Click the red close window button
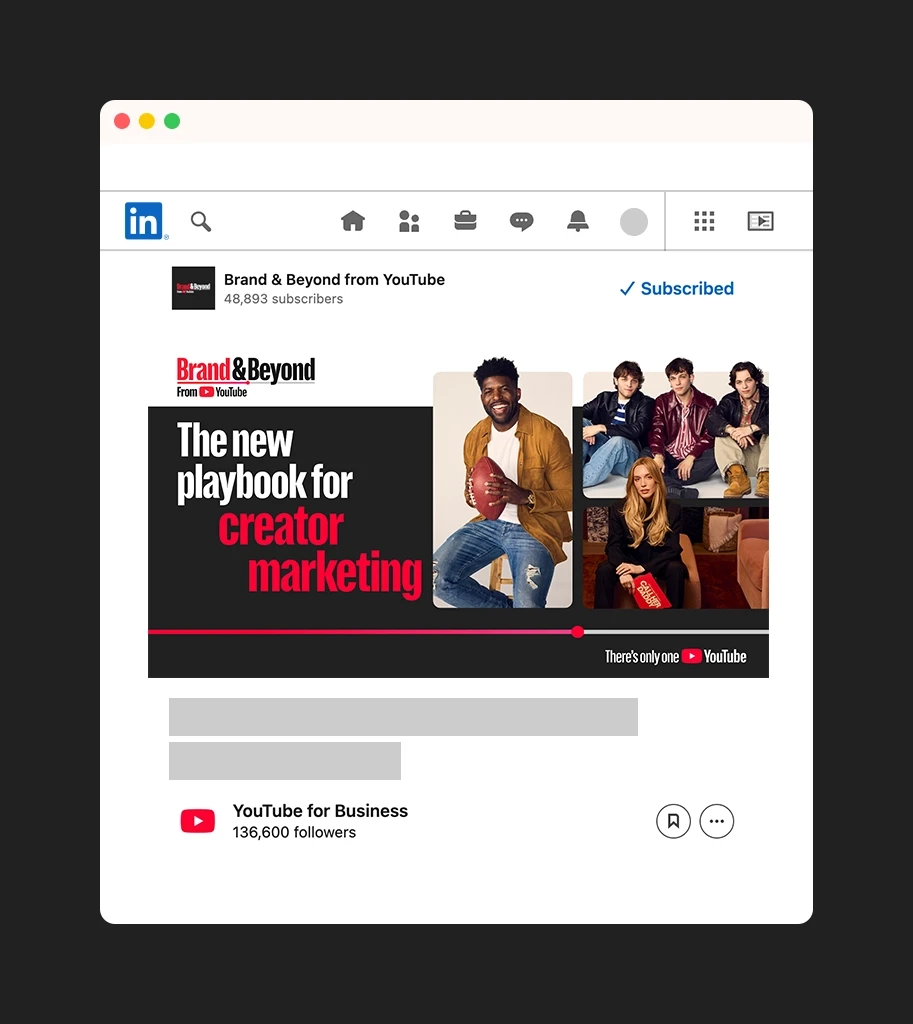Screen dimensions: 913x1024 click(122, 121)
